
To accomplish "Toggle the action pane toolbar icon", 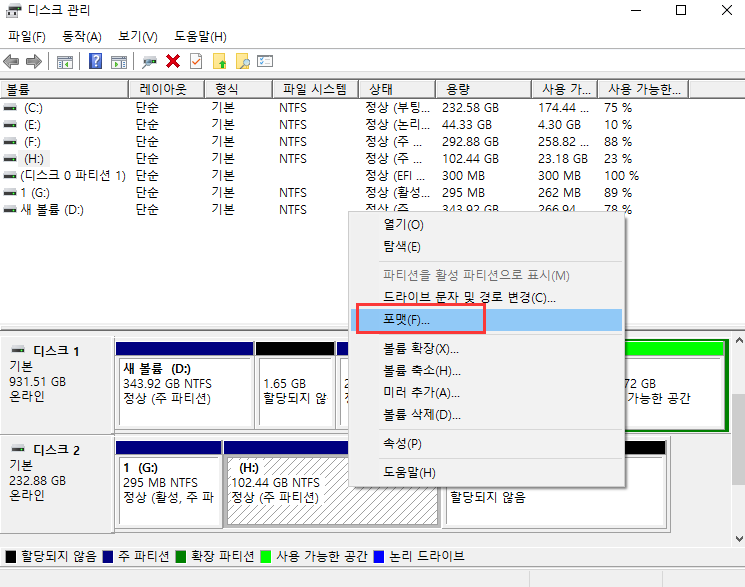I will (x=119, y=62).
